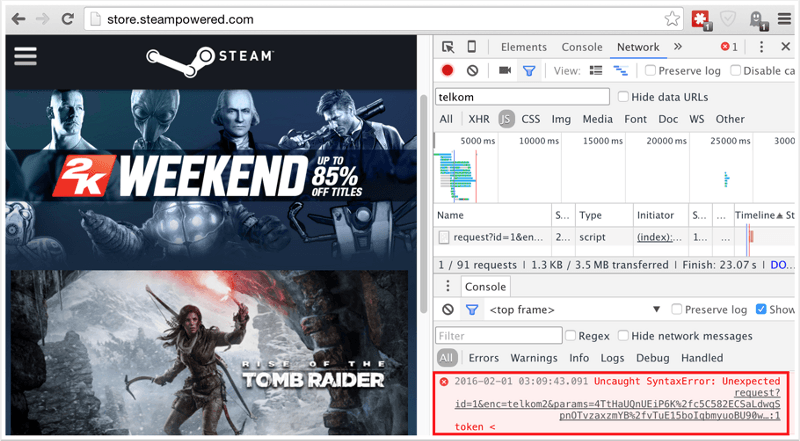Toggle Disable cache checkbox
Image resolution: width=800 pixels, height=441 pixels.
click(x=735, y=70)
